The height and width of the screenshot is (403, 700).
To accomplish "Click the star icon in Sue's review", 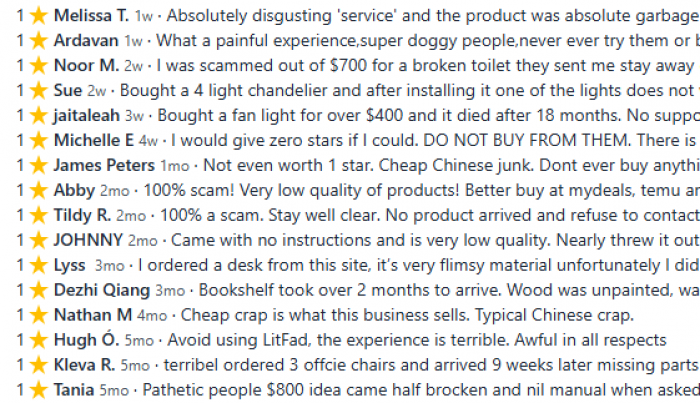I will point(39,91).
